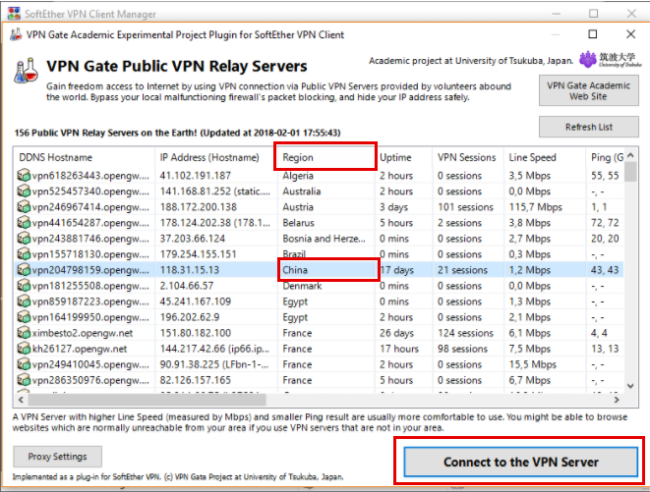The image size is (650, 492).
Task: Select the 115,7 Mbps line speed cell
Action: click(x=535, y=207)
